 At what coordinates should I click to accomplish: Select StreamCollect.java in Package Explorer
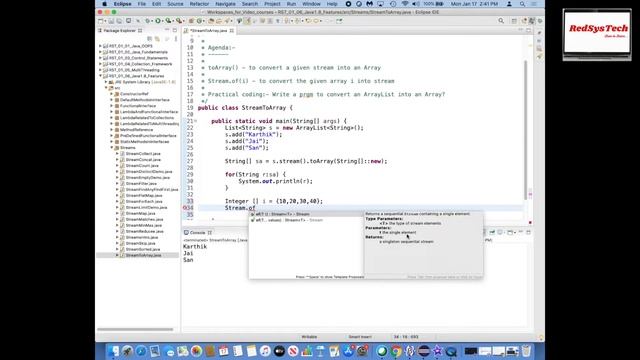(142, 154)
